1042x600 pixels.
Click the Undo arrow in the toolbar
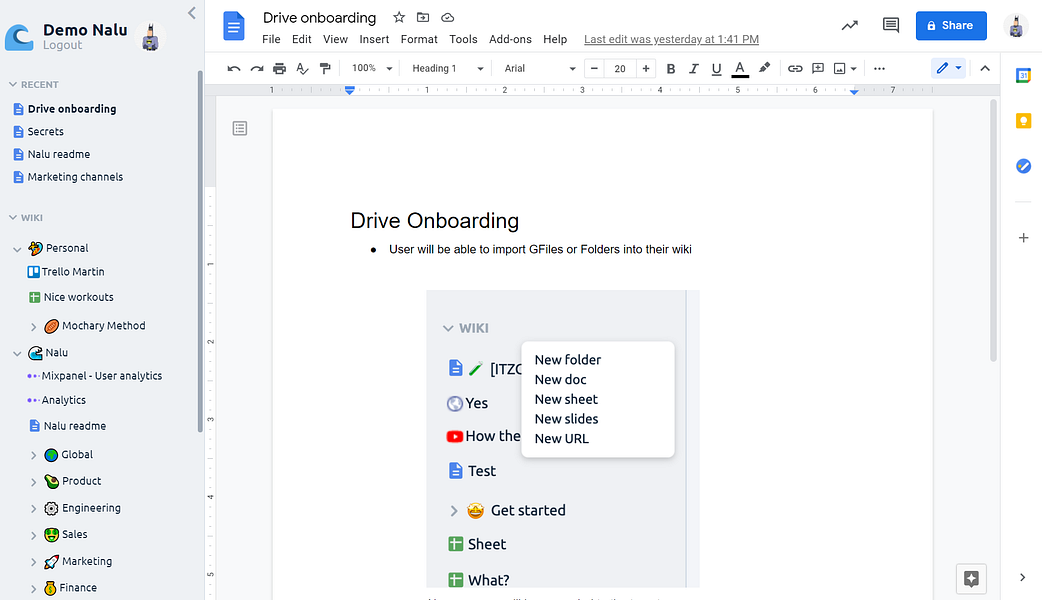[233, 68]
